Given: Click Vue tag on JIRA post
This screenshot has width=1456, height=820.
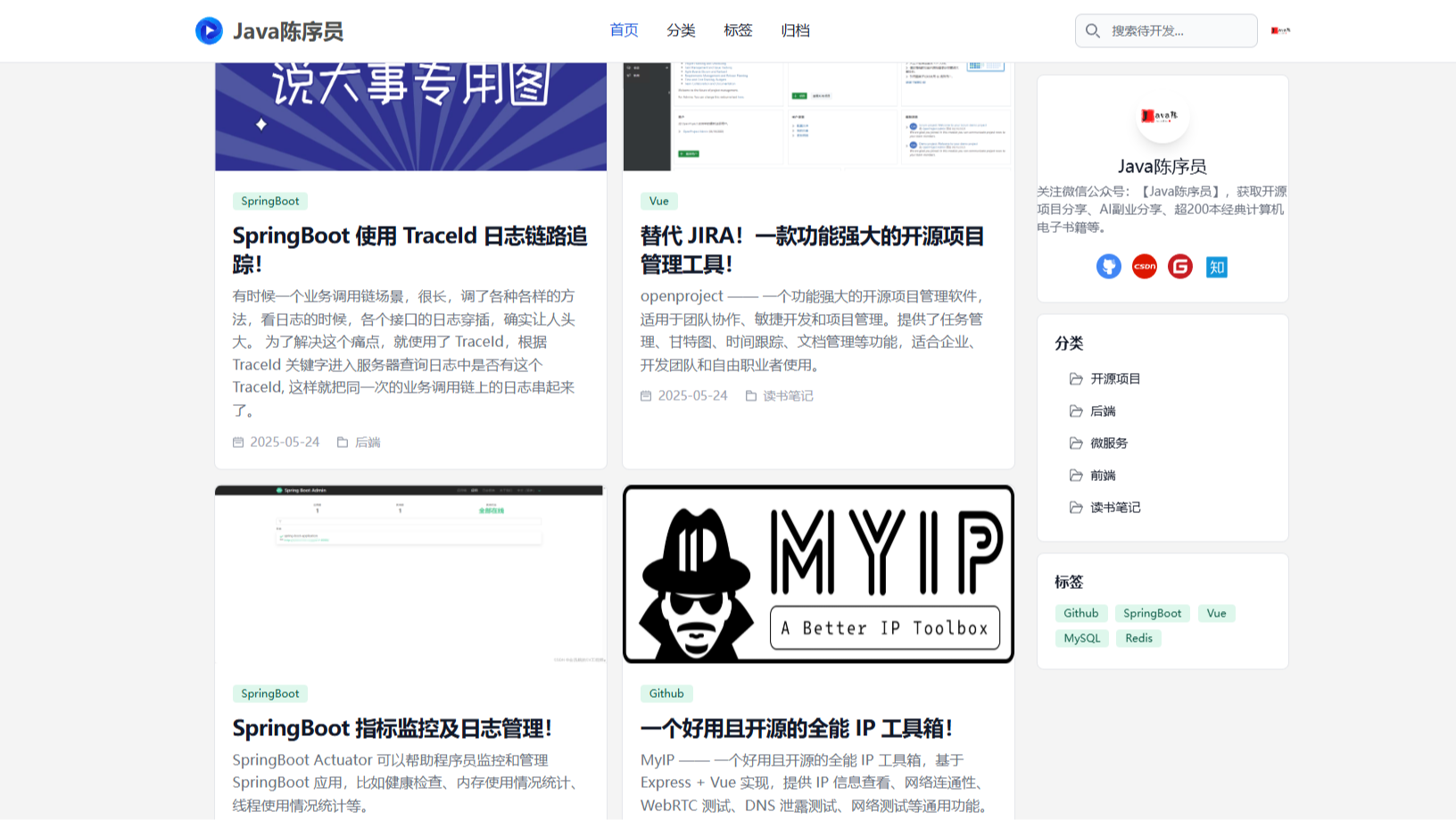Looking at the screenshot, I should 659,201.
